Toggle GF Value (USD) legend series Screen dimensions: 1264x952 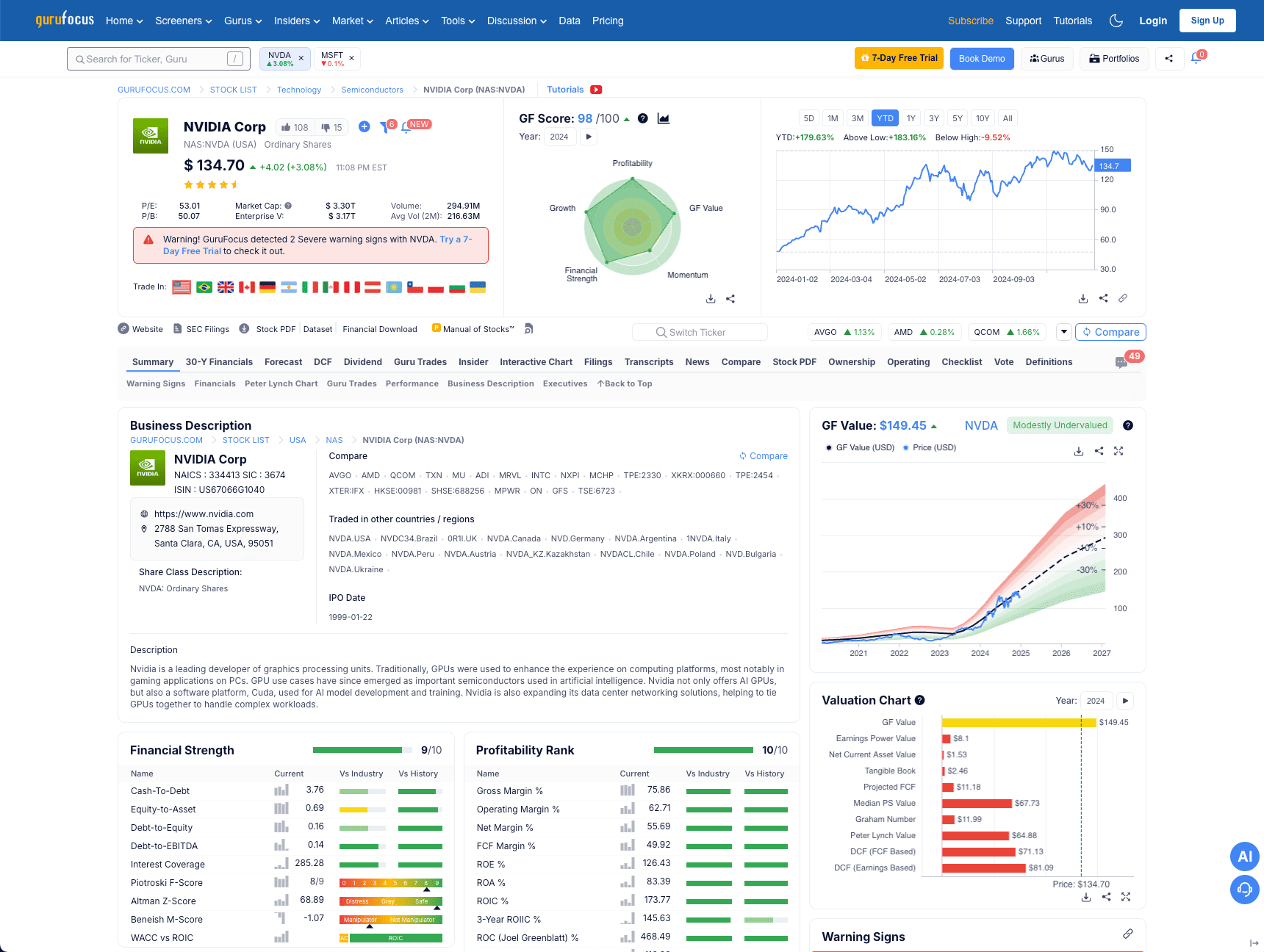(x=860, y=447)
